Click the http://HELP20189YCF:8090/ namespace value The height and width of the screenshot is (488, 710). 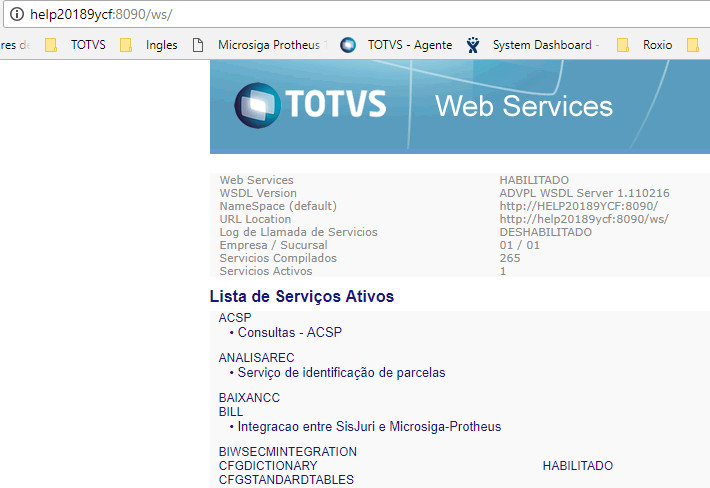tap(579, 206)
